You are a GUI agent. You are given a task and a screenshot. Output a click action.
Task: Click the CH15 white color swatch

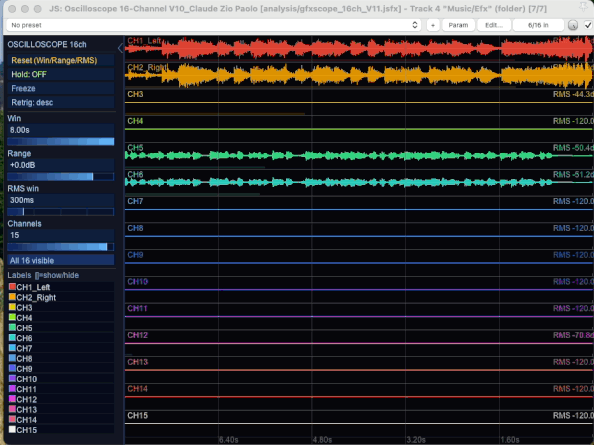(12, 430)
